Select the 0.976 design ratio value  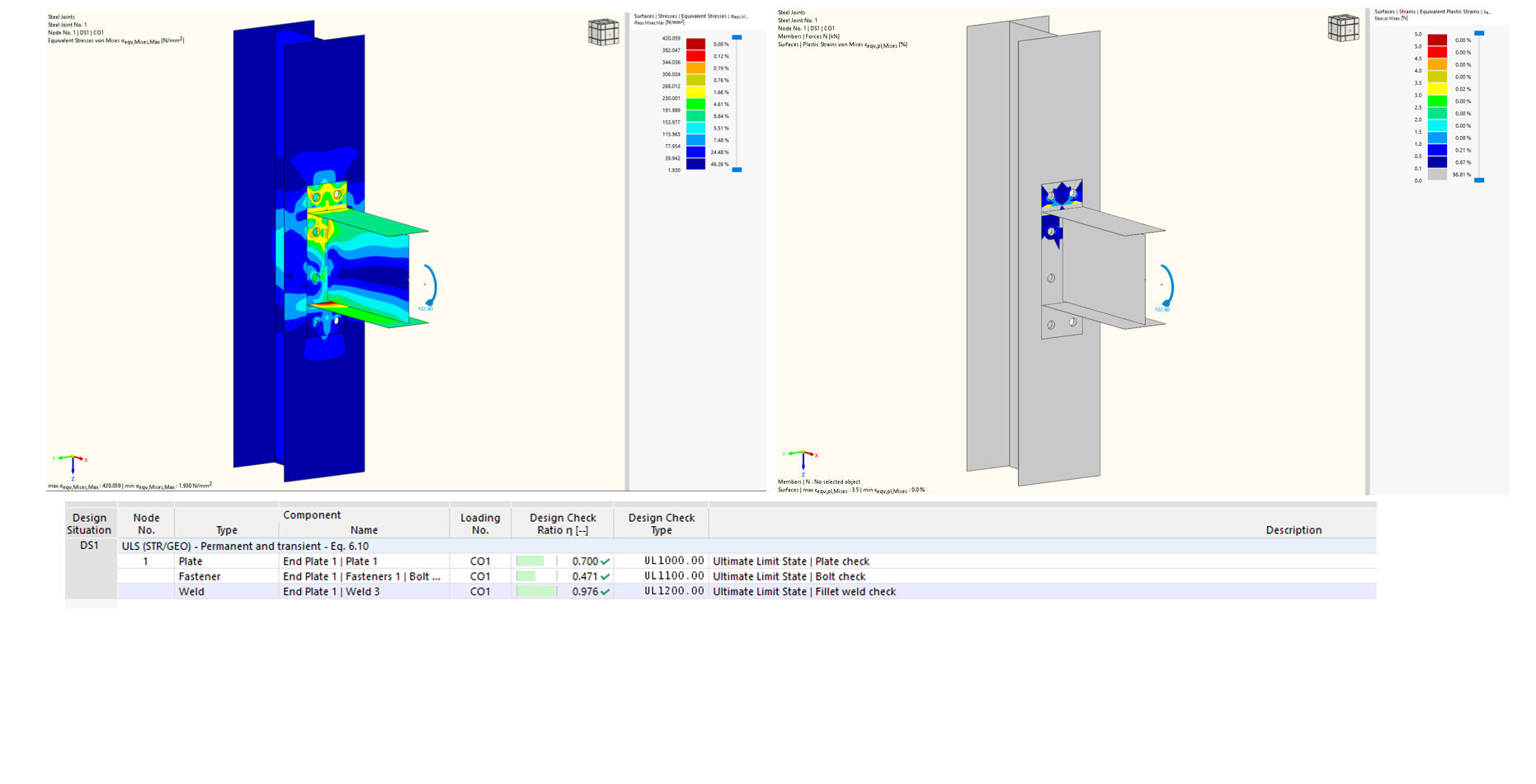tap(584, 592)
